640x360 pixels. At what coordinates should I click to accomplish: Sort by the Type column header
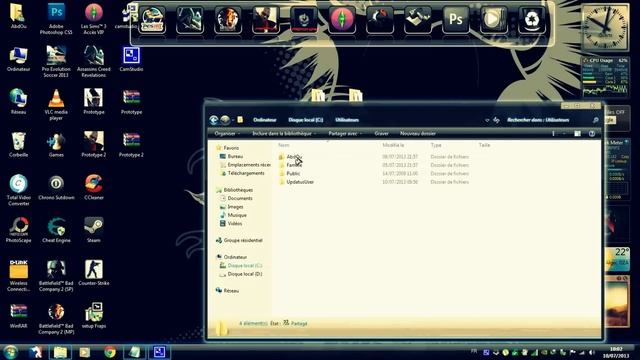tap(436, 145)
